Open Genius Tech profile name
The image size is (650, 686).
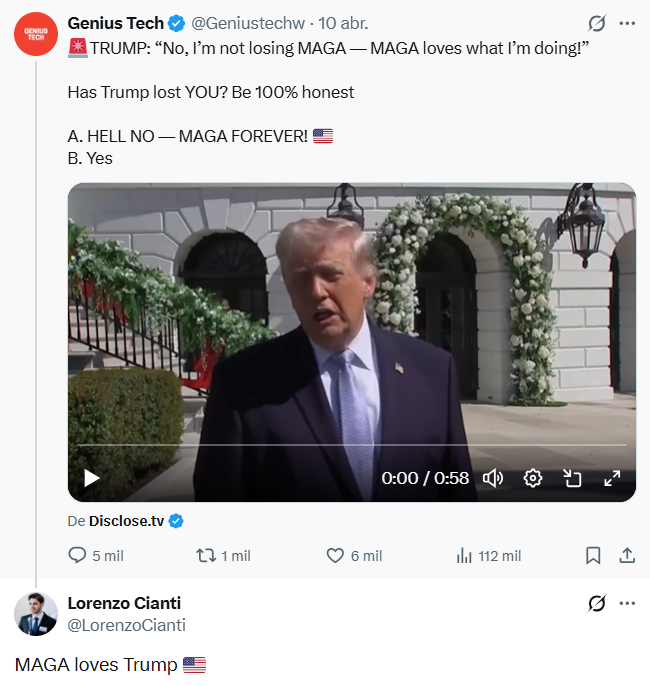click(x=115, y=22)
